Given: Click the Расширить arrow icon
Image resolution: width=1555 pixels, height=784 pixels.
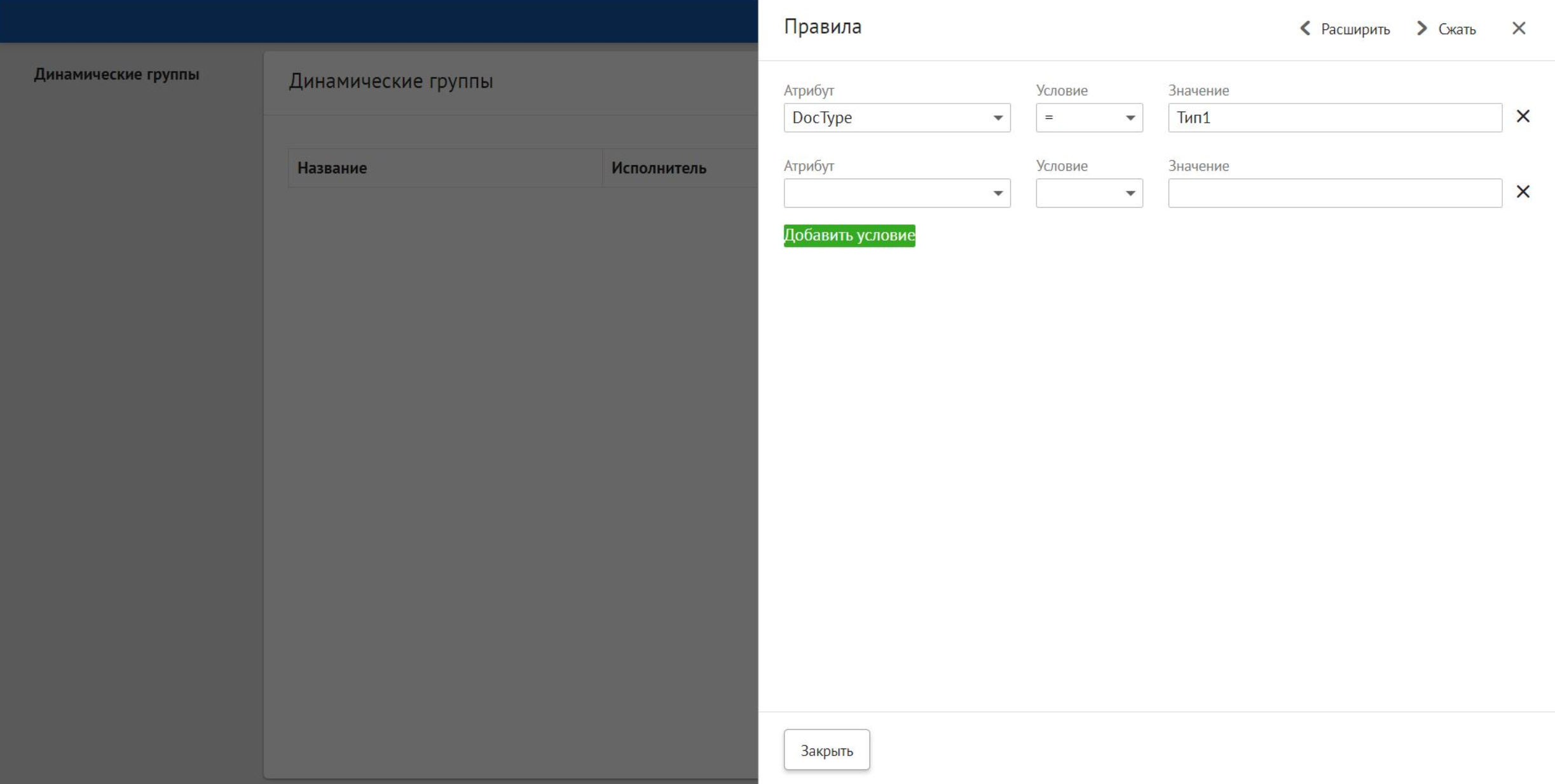Looking at the screenshot, I should (x=1304, y=29).
